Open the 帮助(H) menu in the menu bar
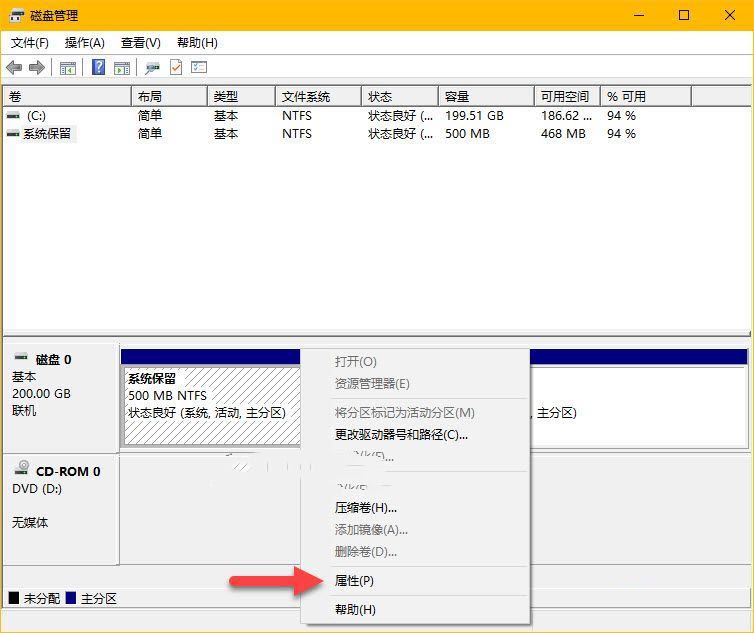The image size is (754, 633). (197, 43)
